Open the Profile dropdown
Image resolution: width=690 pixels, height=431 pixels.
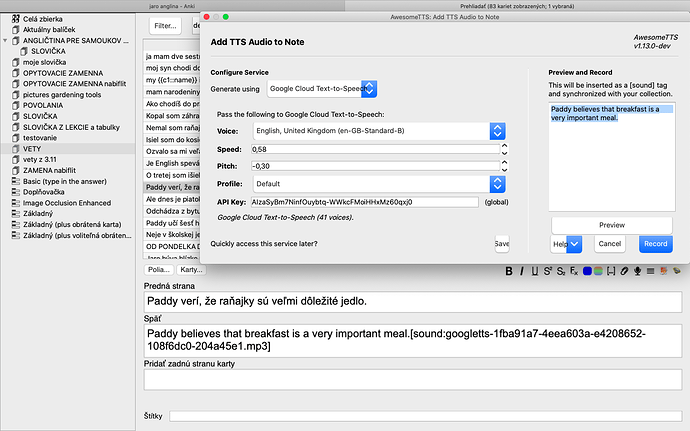coord(379,184)
